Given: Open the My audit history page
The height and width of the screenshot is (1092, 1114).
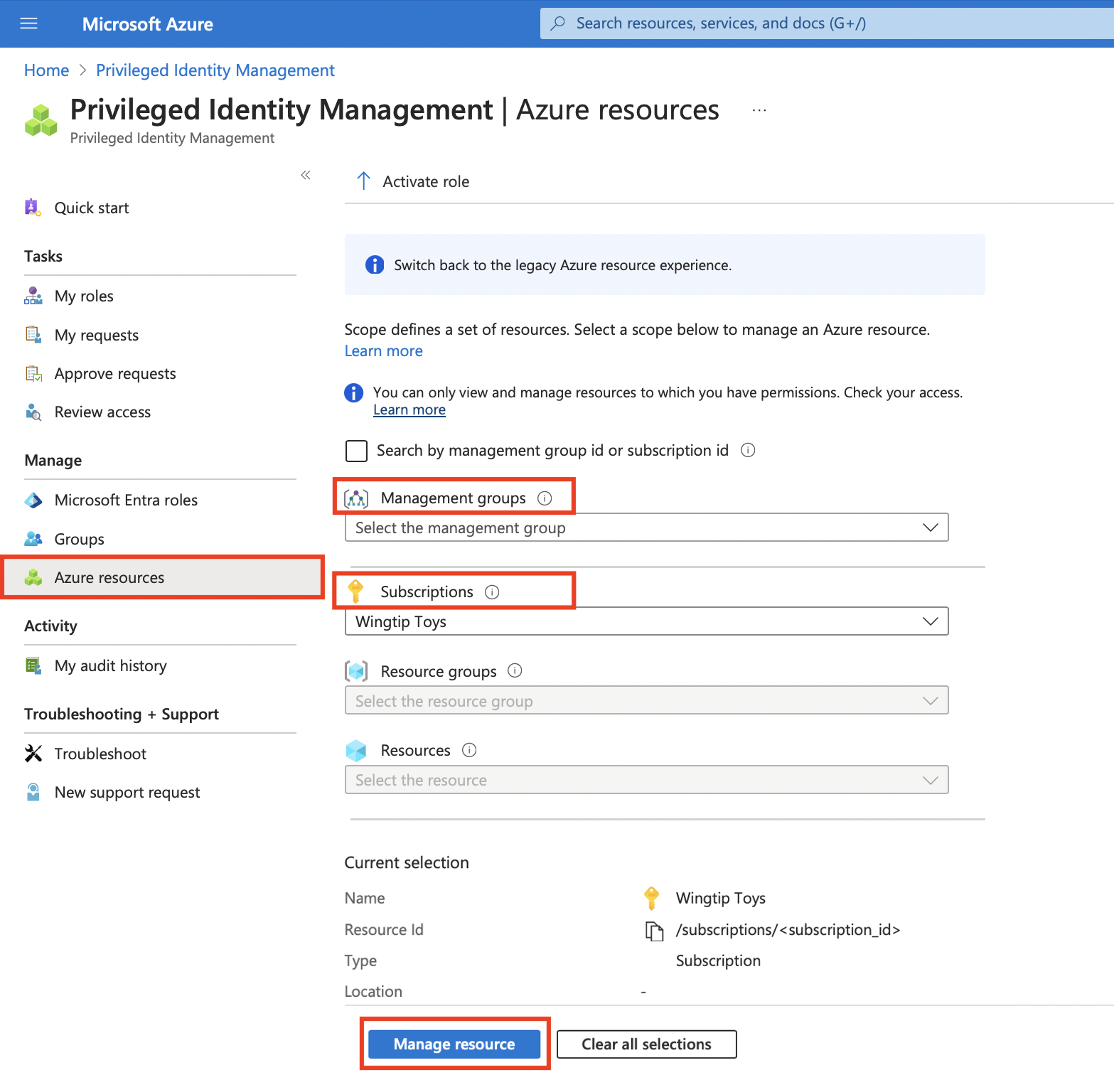Looking at the screenshot, I should click(x=110, y=665).
